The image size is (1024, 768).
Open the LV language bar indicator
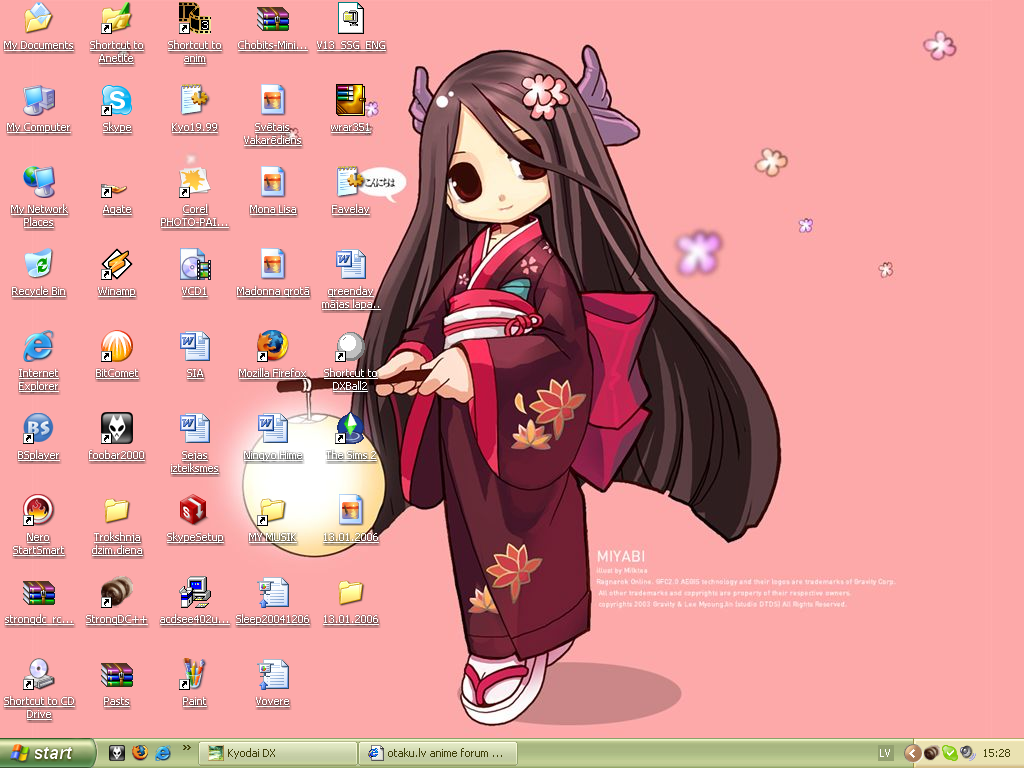[x=885, y=754]
